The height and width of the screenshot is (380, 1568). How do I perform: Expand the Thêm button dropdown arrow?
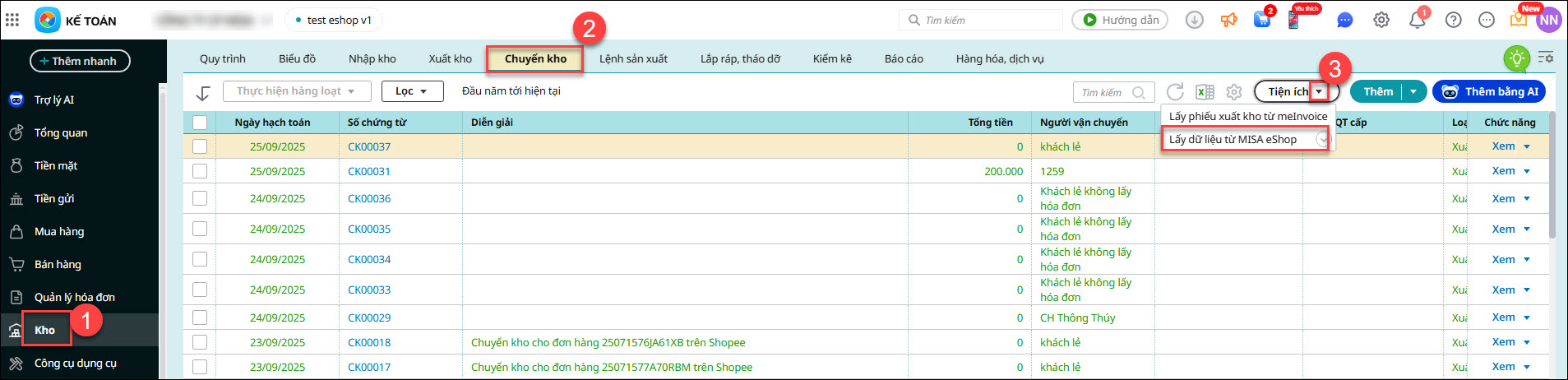coord(1413,91)
